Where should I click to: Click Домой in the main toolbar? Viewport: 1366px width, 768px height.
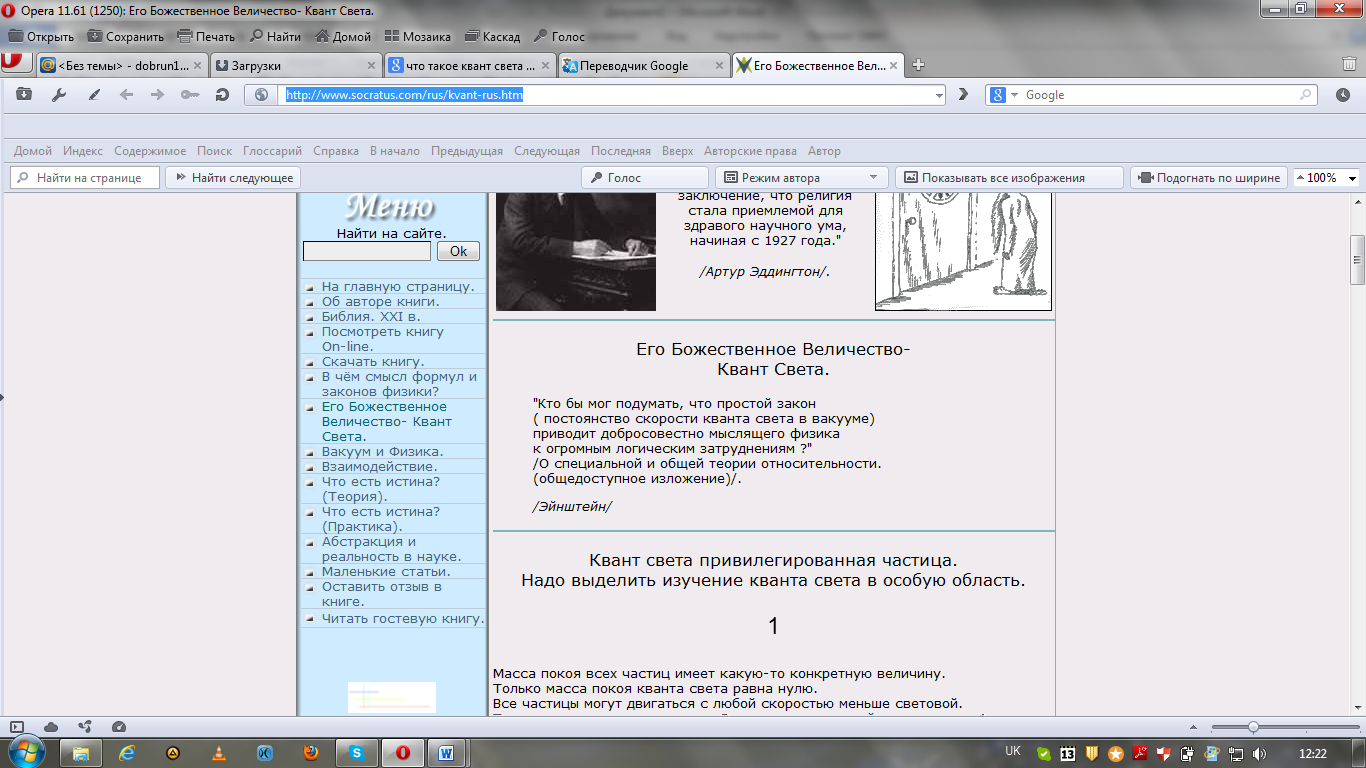(343, 36)
